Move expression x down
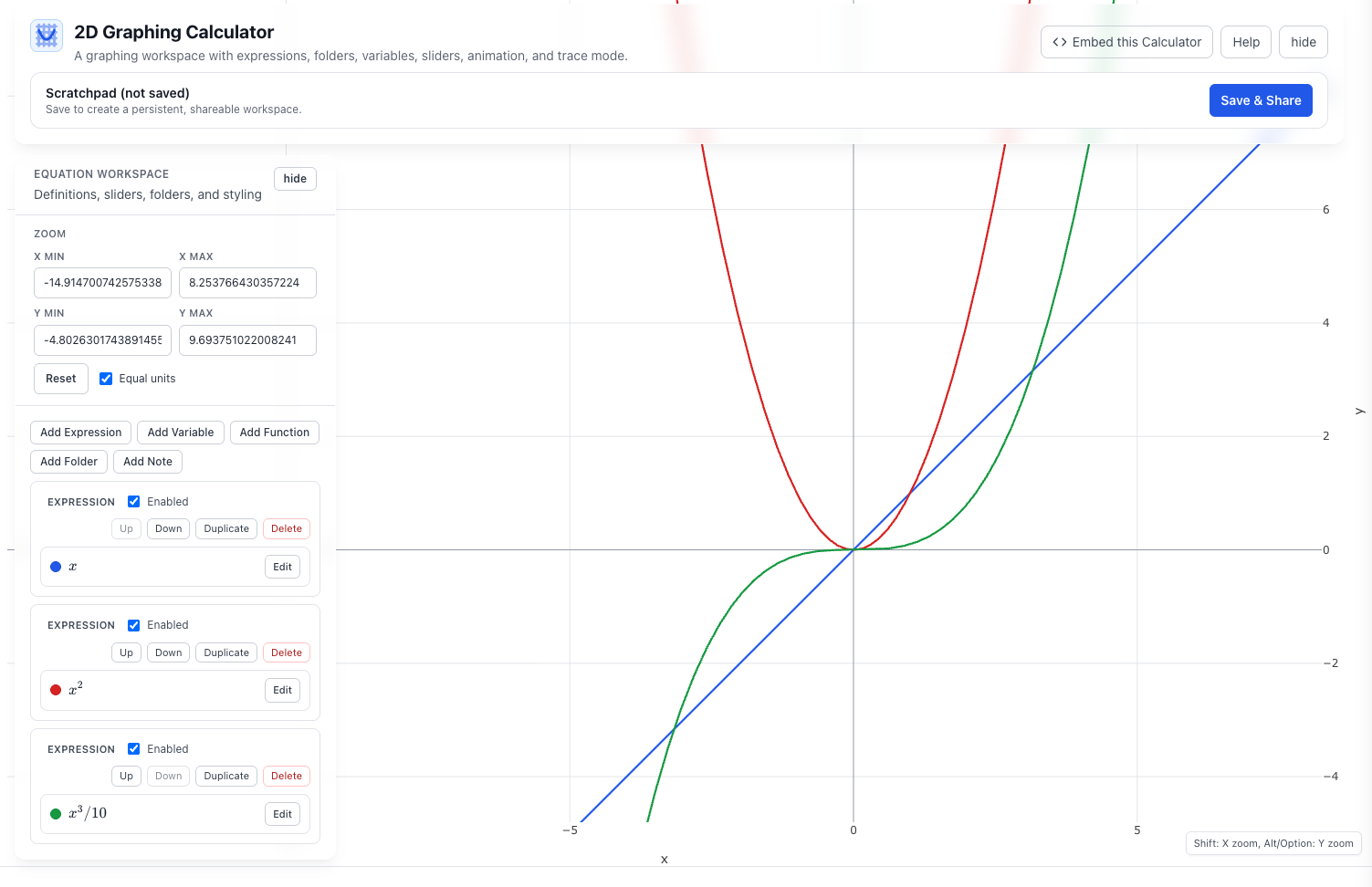This screenshot has height=887, width=1372. [x=169, y=529]
